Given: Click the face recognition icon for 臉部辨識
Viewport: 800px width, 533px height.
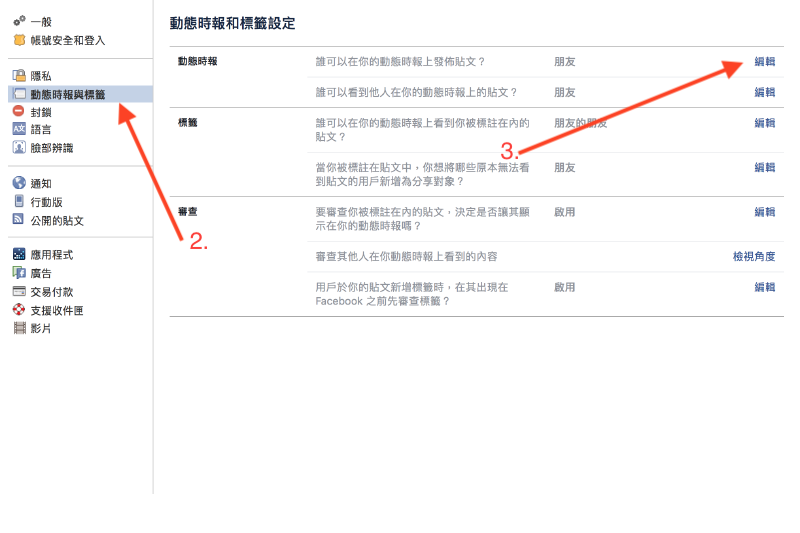Looking at the screenshot, I should click(19, 147).
